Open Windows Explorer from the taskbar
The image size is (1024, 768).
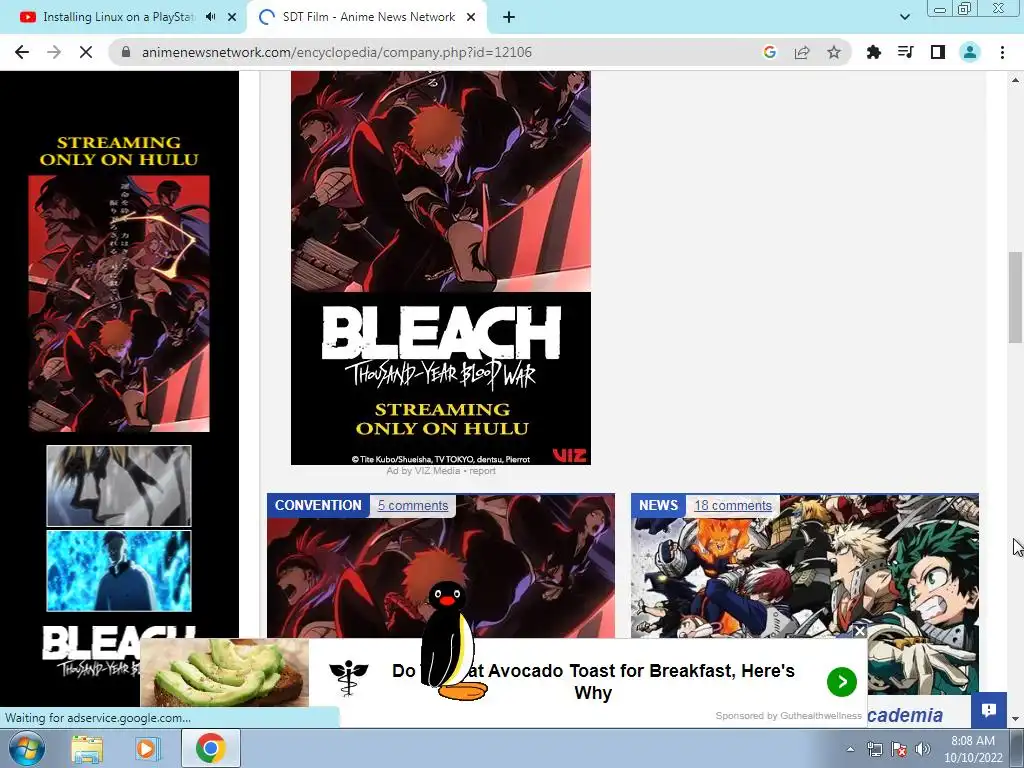coord(87,749)
